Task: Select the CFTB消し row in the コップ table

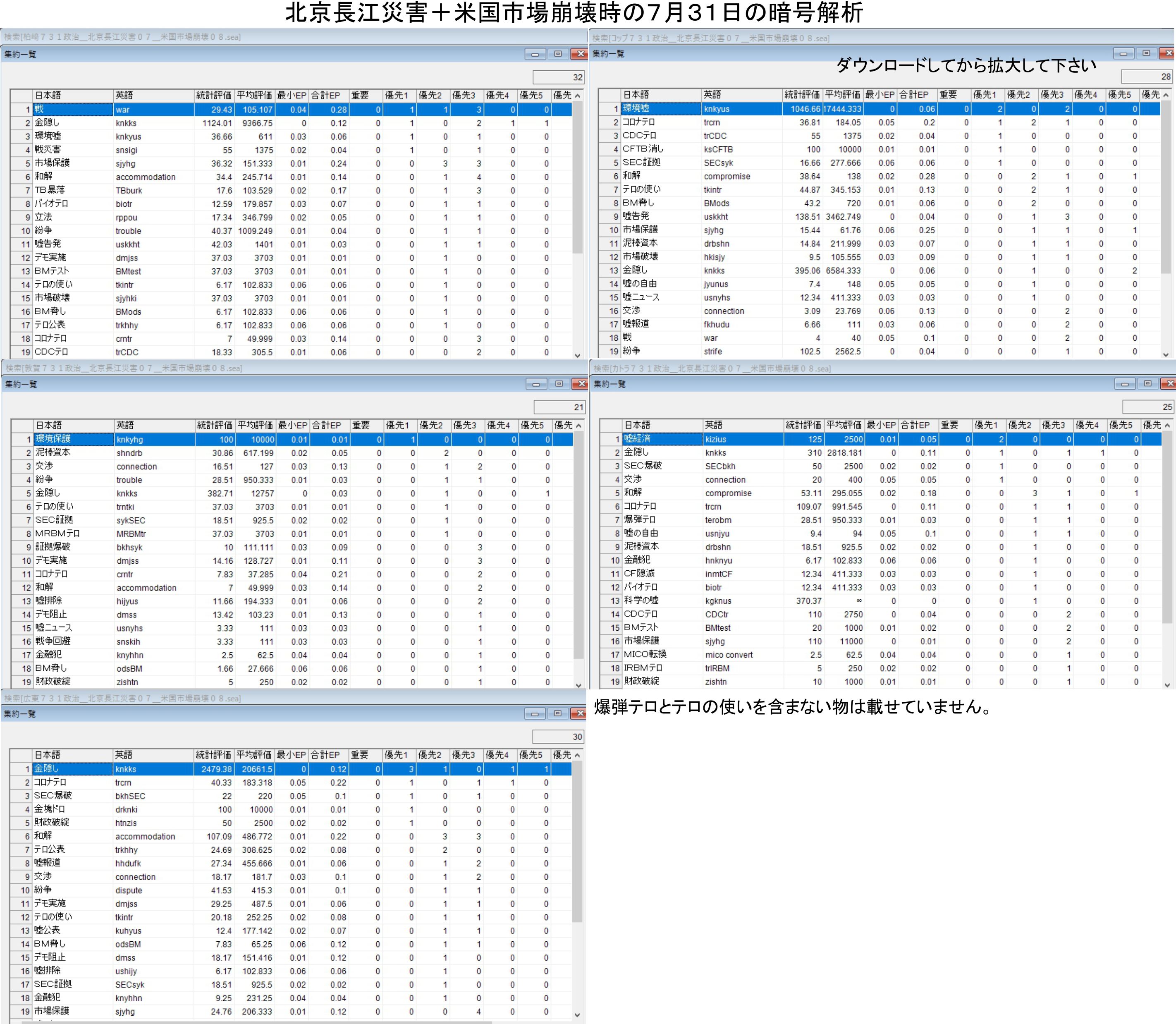Action: (663, 149)
